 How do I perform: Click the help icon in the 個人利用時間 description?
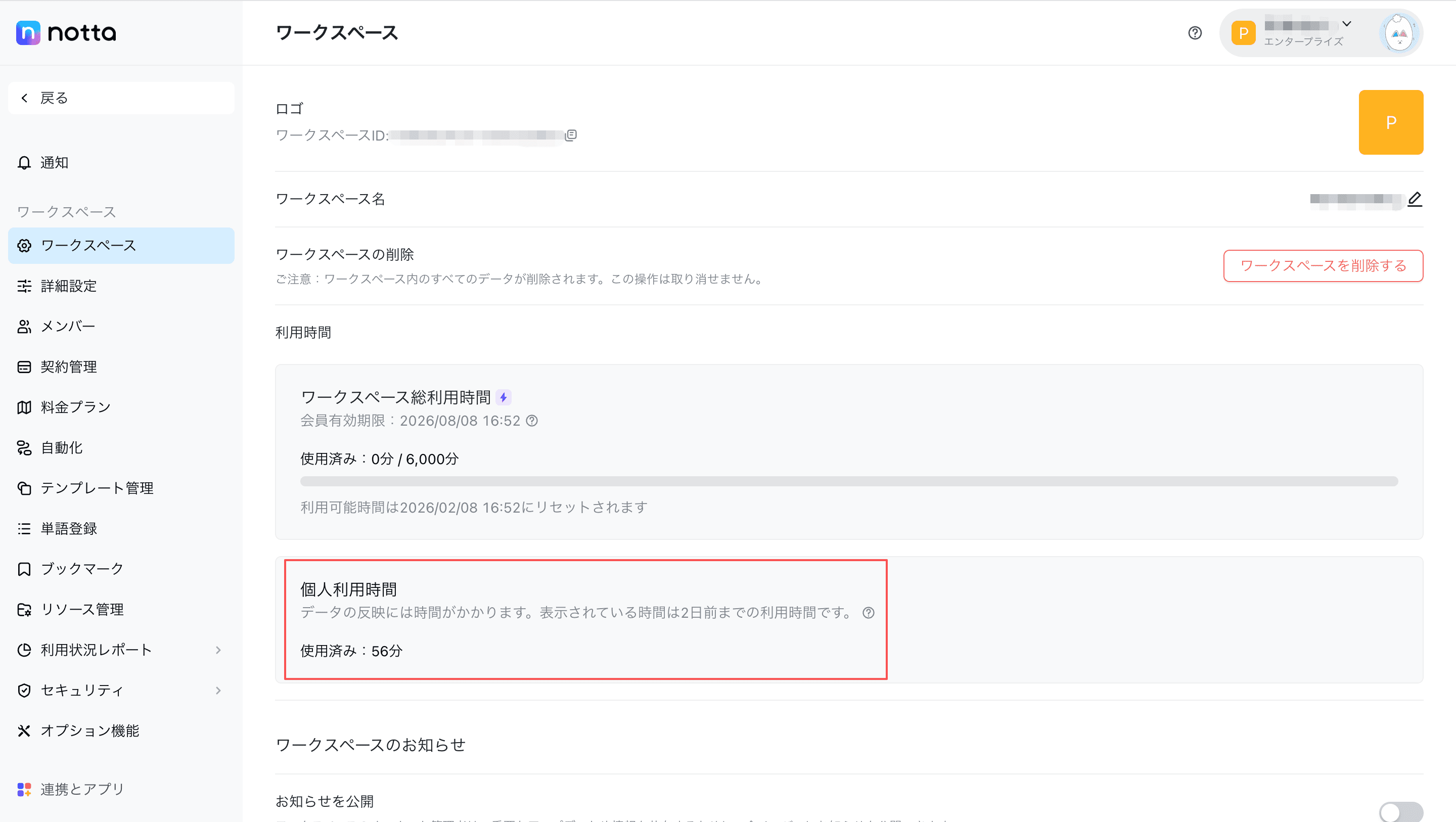[868, 613]
